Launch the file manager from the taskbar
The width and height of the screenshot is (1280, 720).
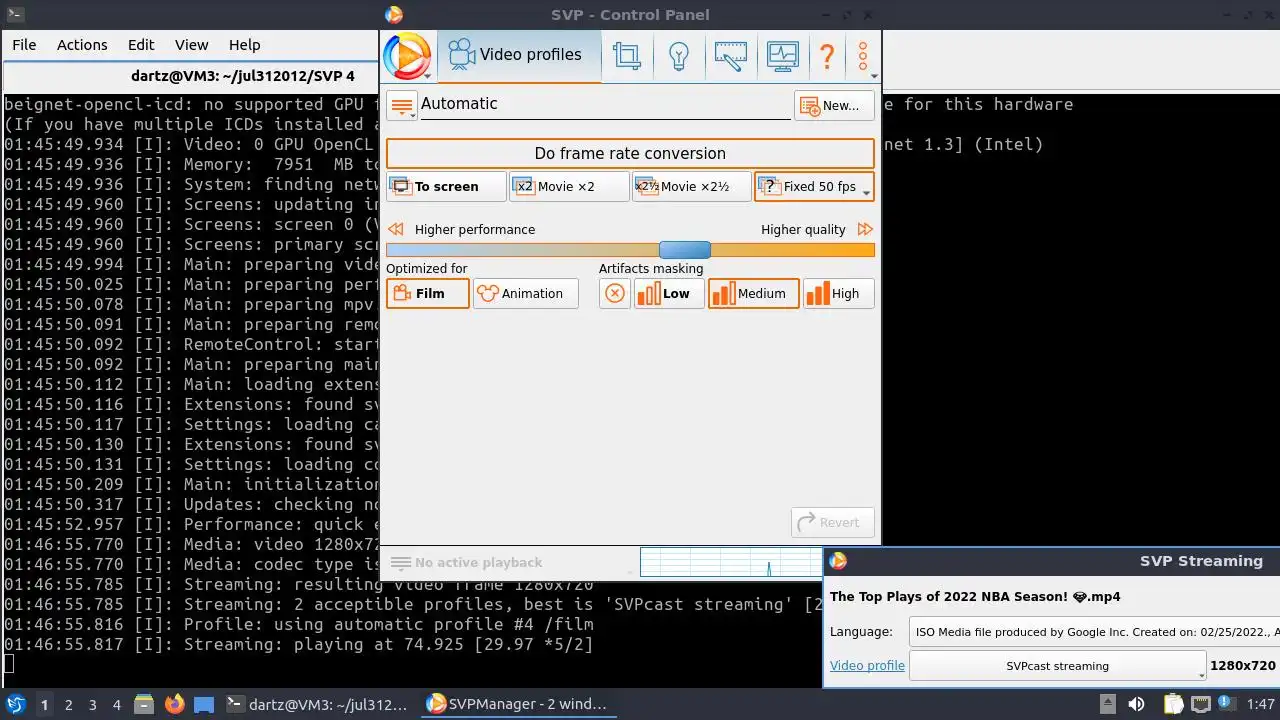click(x=143, y=704)
